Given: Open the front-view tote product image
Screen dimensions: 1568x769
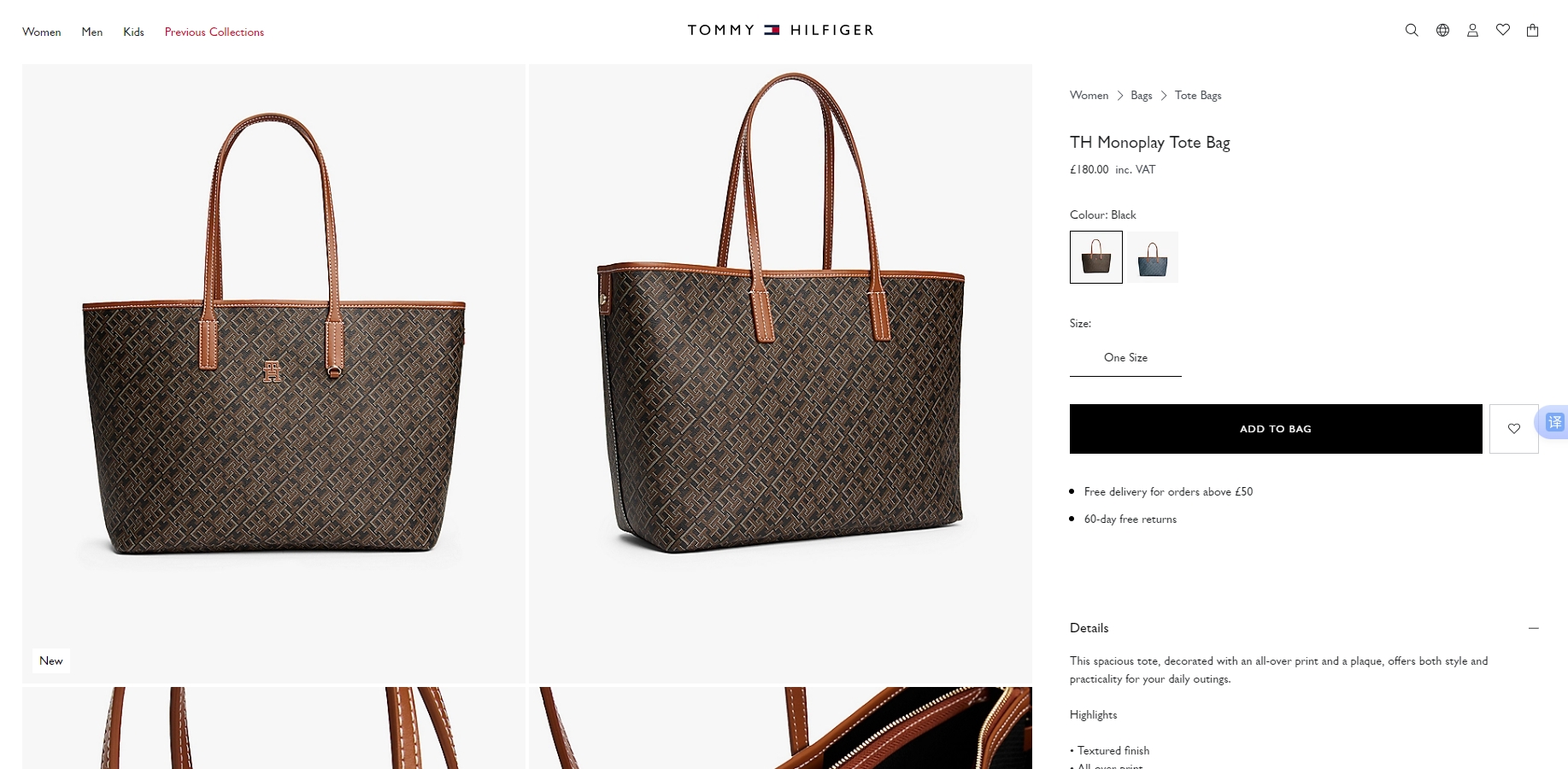Looking at the screenshot, I should [x=273, y=373].
